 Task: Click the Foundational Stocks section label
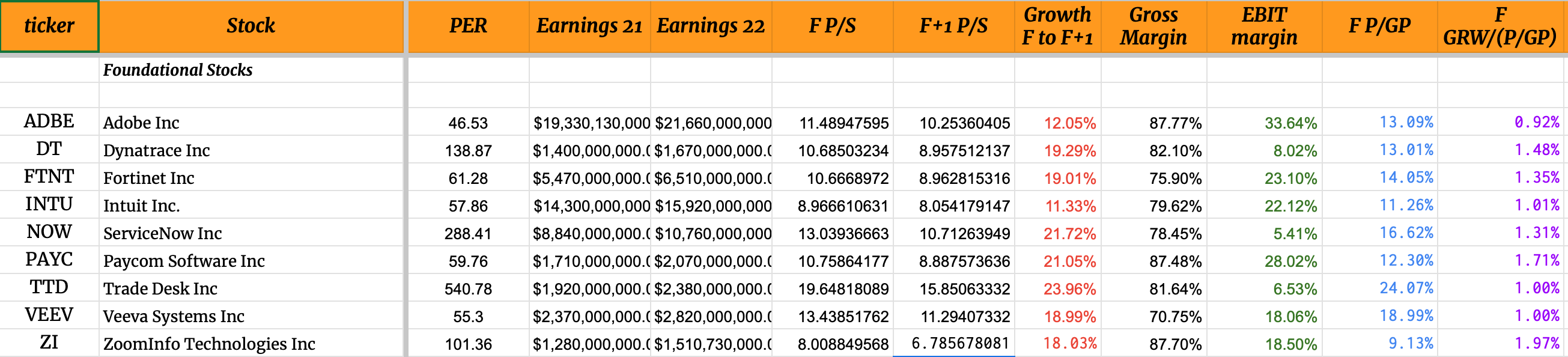point(178,70)
